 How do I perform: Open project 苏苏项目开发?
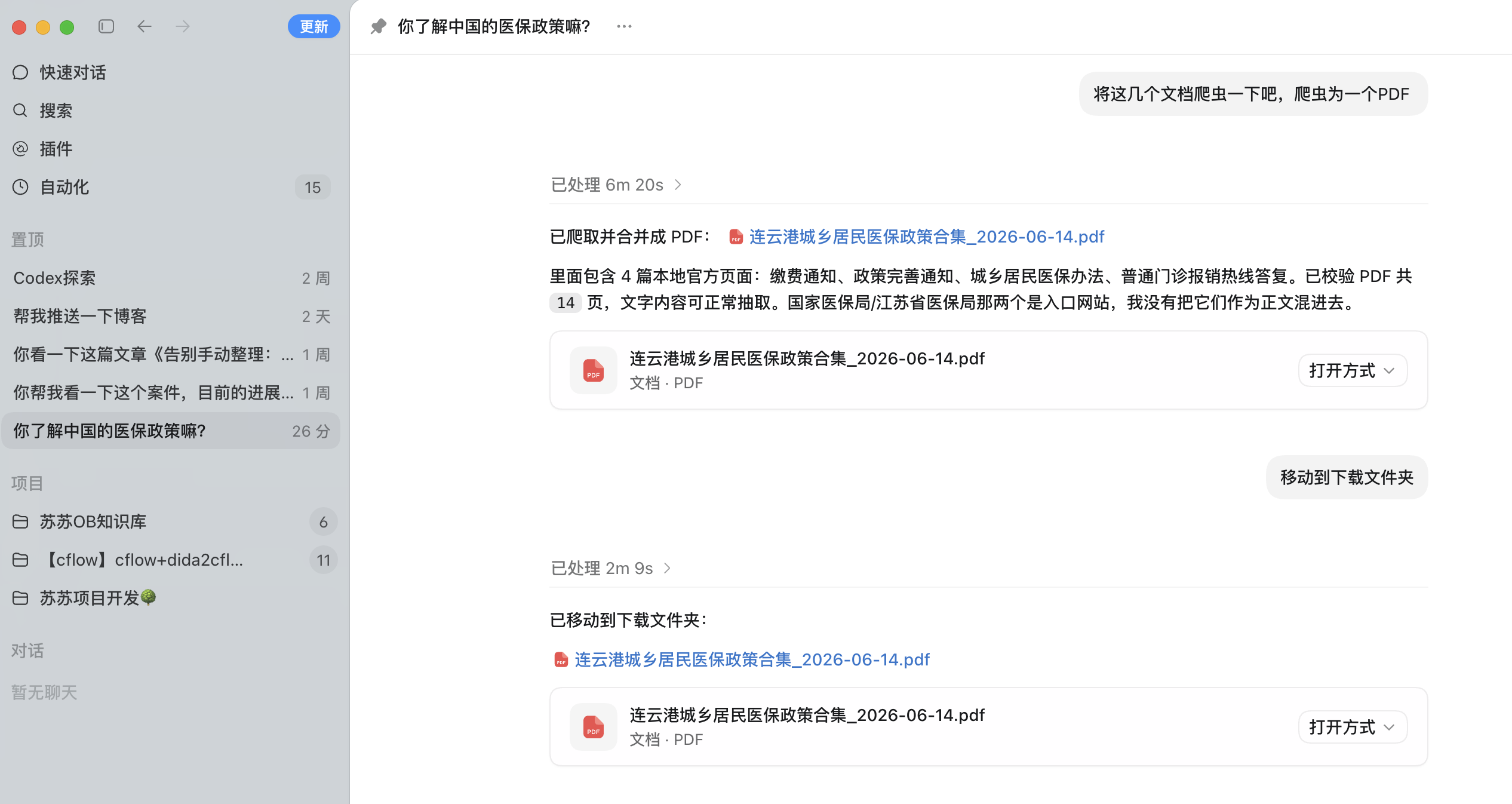pos(171,598)
